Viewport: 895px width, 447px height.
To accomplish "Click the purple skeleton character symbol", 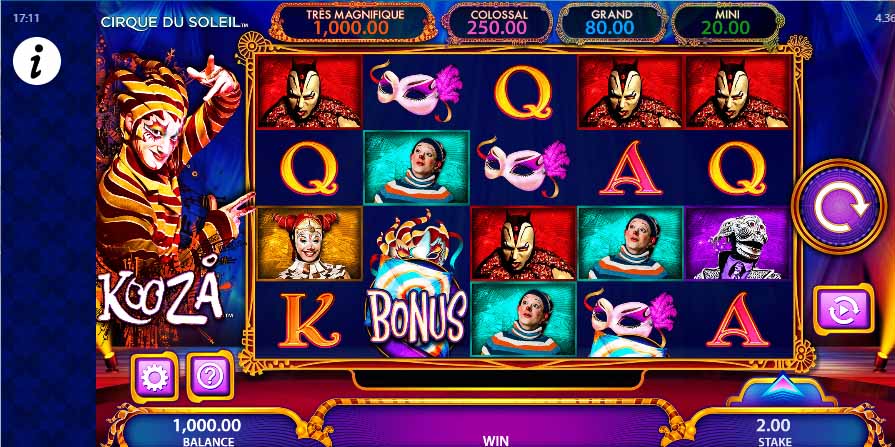I will click(x=738, y=243).
